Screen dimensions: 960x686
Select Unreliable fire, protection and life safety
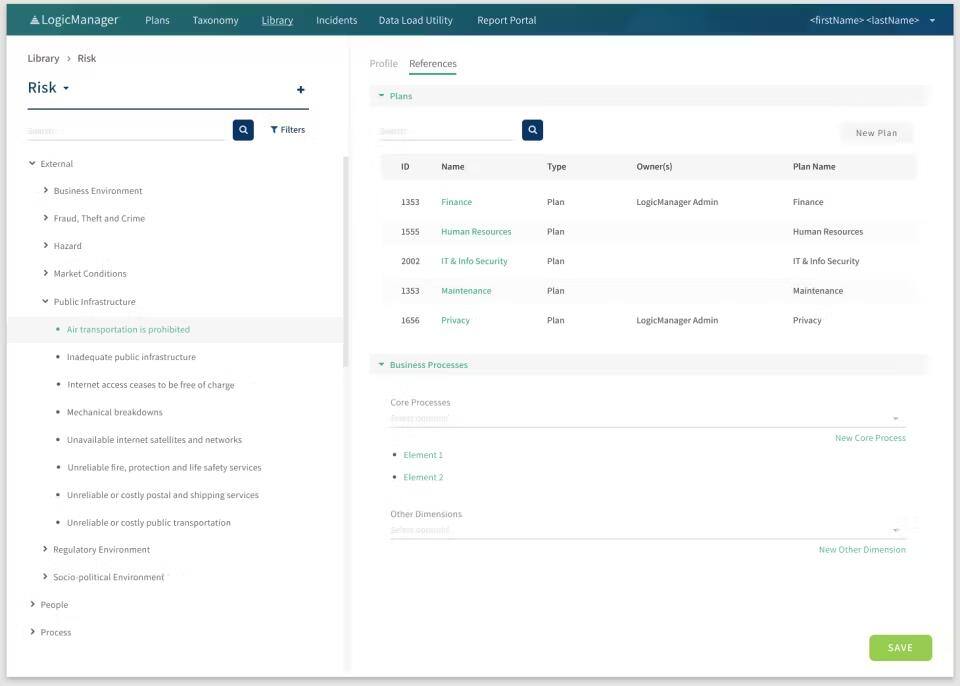click(x=164, y=467)
